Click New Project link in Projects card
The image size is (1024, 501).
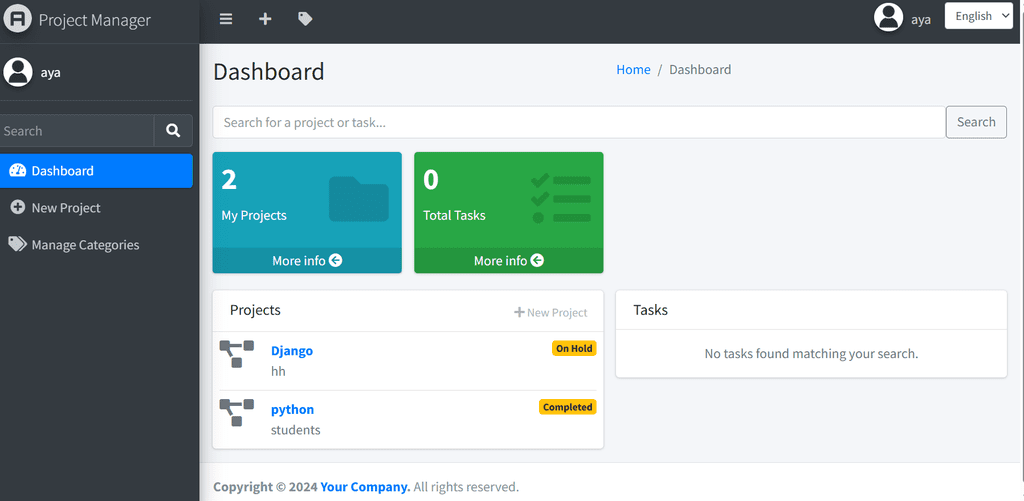click(551, 313)
